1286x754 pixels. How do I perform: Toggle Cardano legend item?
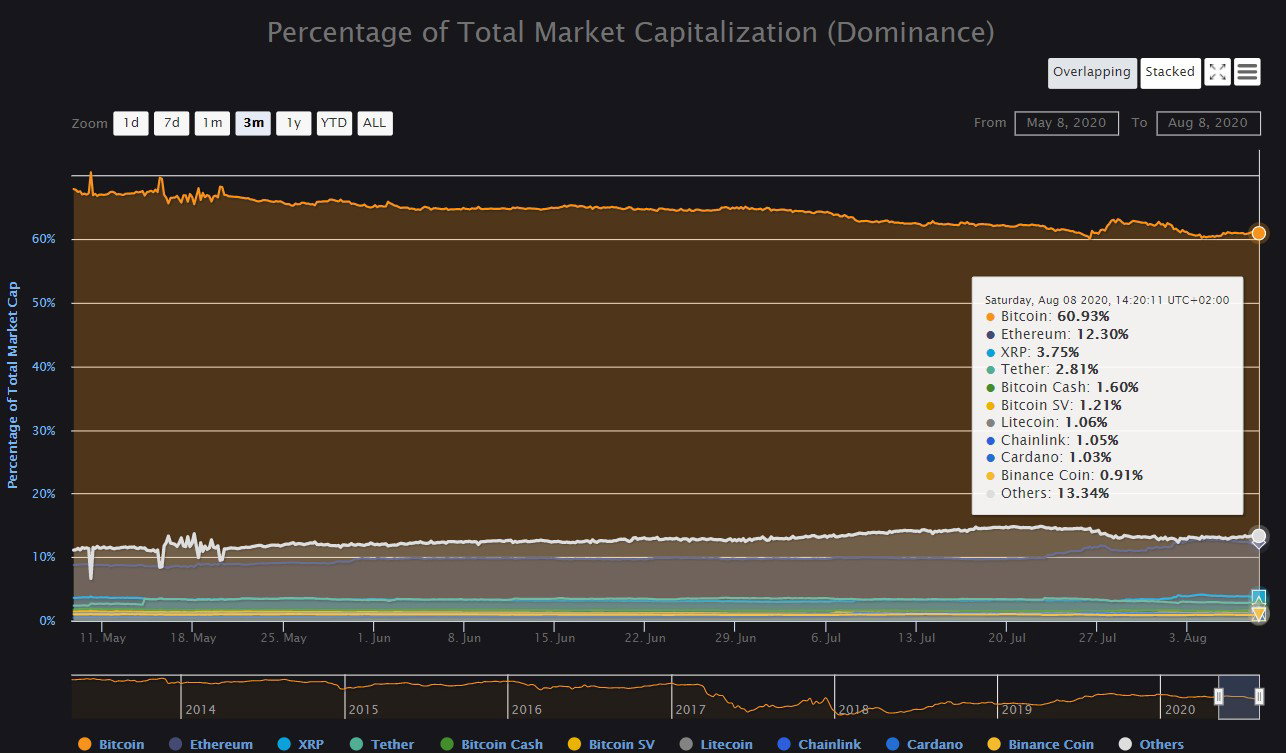point(924,744)
